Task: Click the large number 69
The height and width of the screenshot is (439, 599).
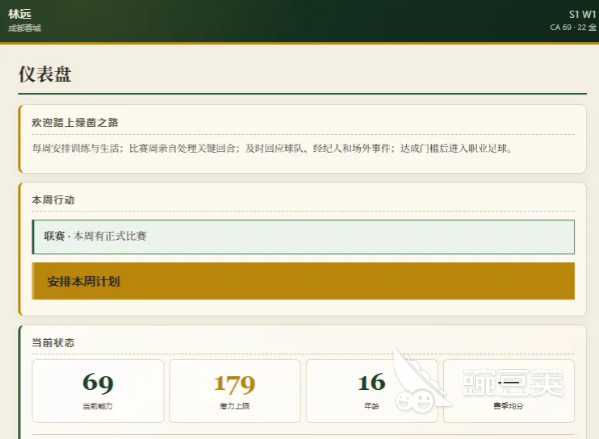Action: tap(98, 383)
